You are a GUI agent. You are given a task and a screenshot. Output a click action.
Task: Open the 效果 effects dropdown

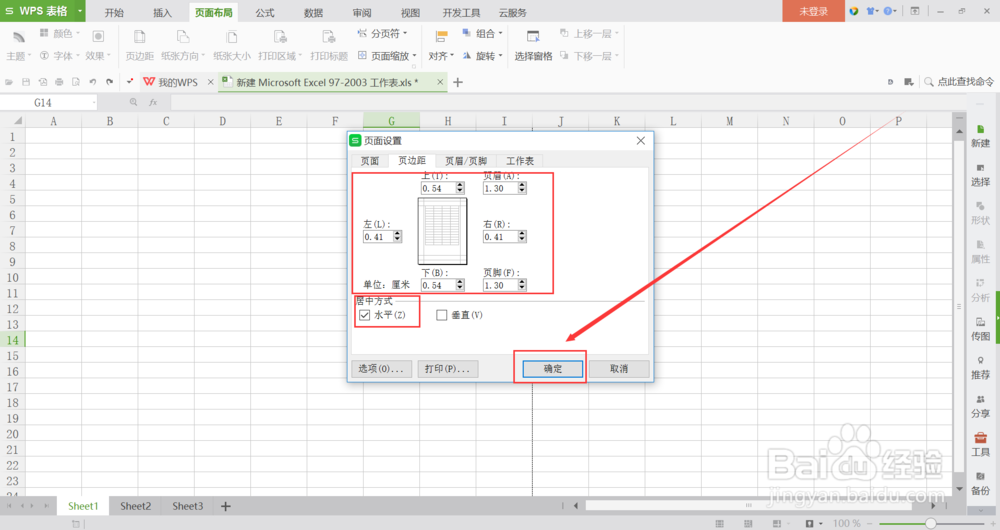point(98,45)
